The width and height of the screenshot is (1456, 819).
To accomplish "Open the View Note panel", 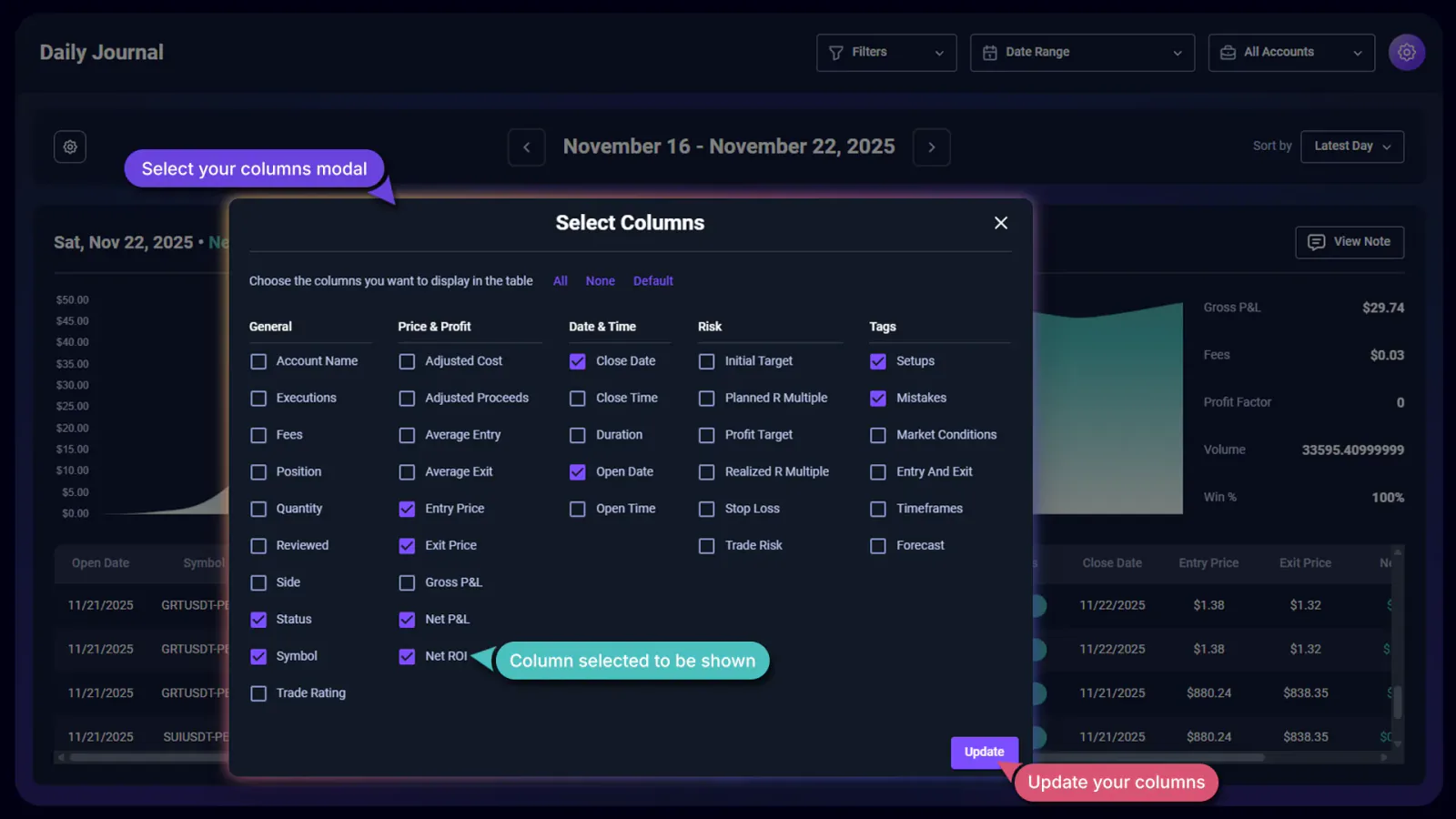I will point(1350,242).
